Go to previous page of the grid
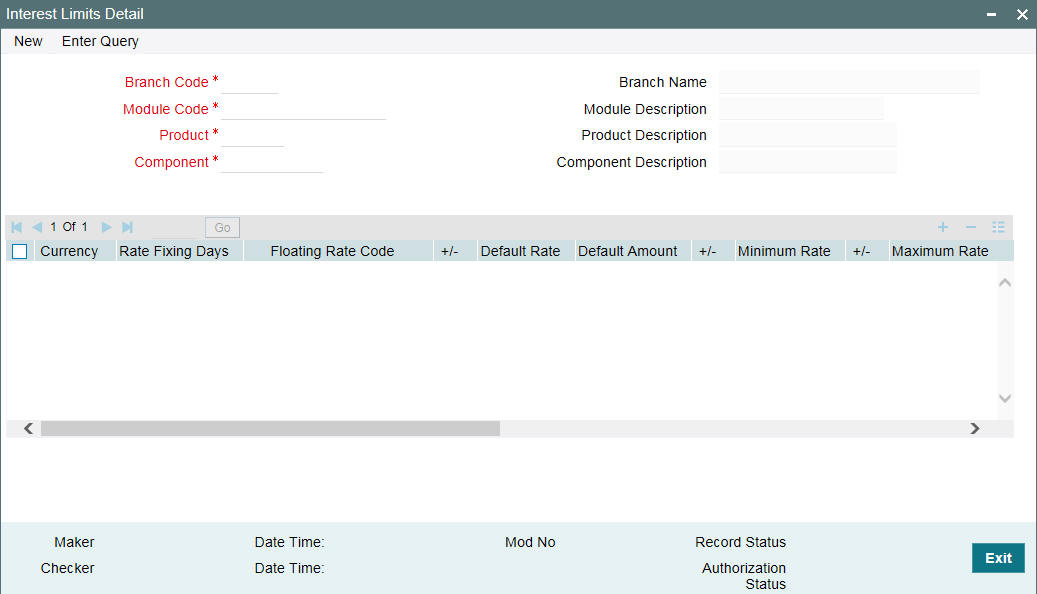The width and height of the screenshot is (1037, 594). pos(37,227)
